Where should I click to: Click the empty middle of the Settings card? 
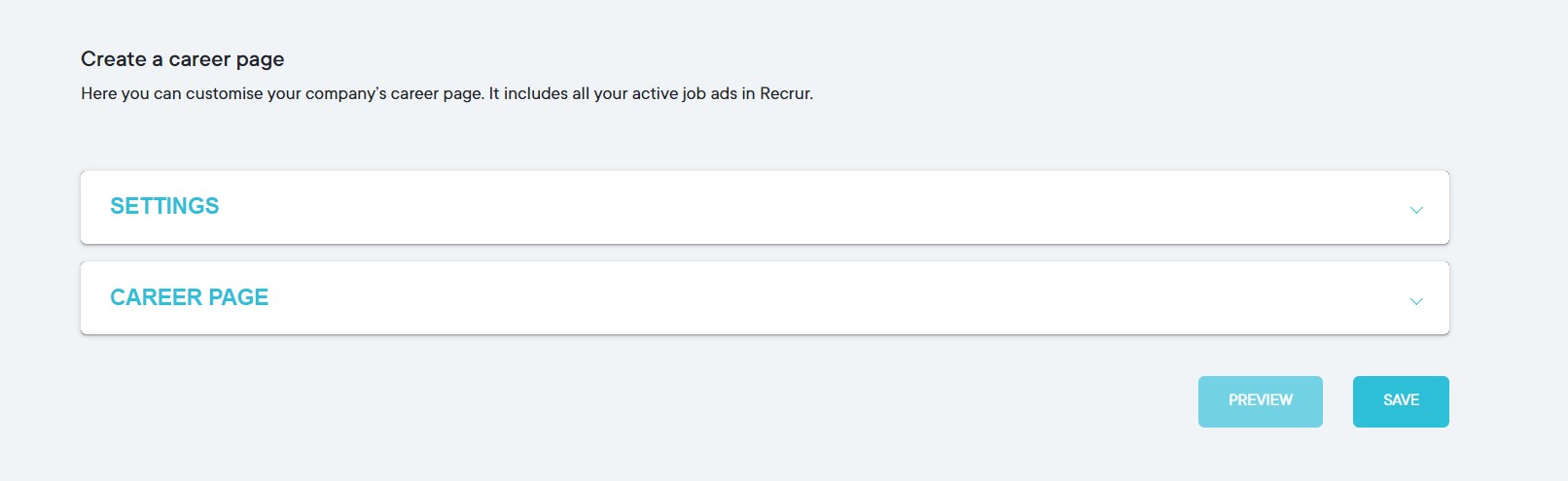click(x=765, y=208)
